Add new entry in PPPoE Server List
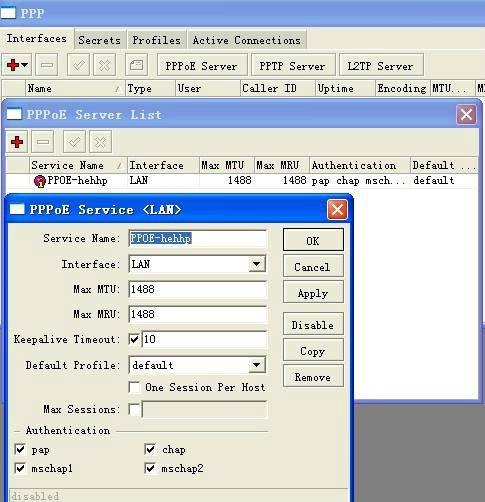Screen dimensions: 485x502 (x=17, y=142)
